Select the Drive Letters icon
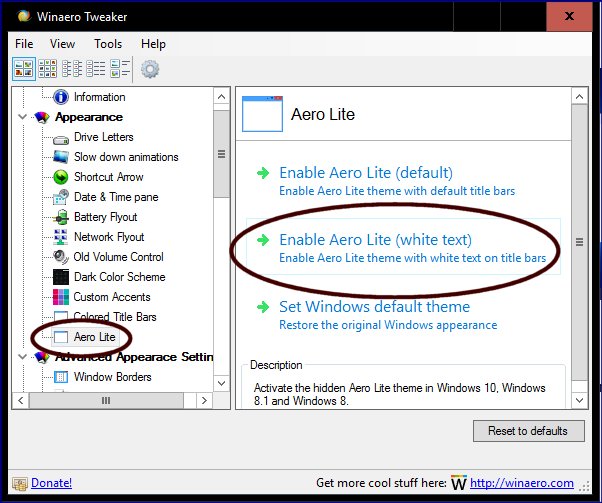The width and height of the screenshot is (602, 503). pyautogui.click(x=61, y=139)
